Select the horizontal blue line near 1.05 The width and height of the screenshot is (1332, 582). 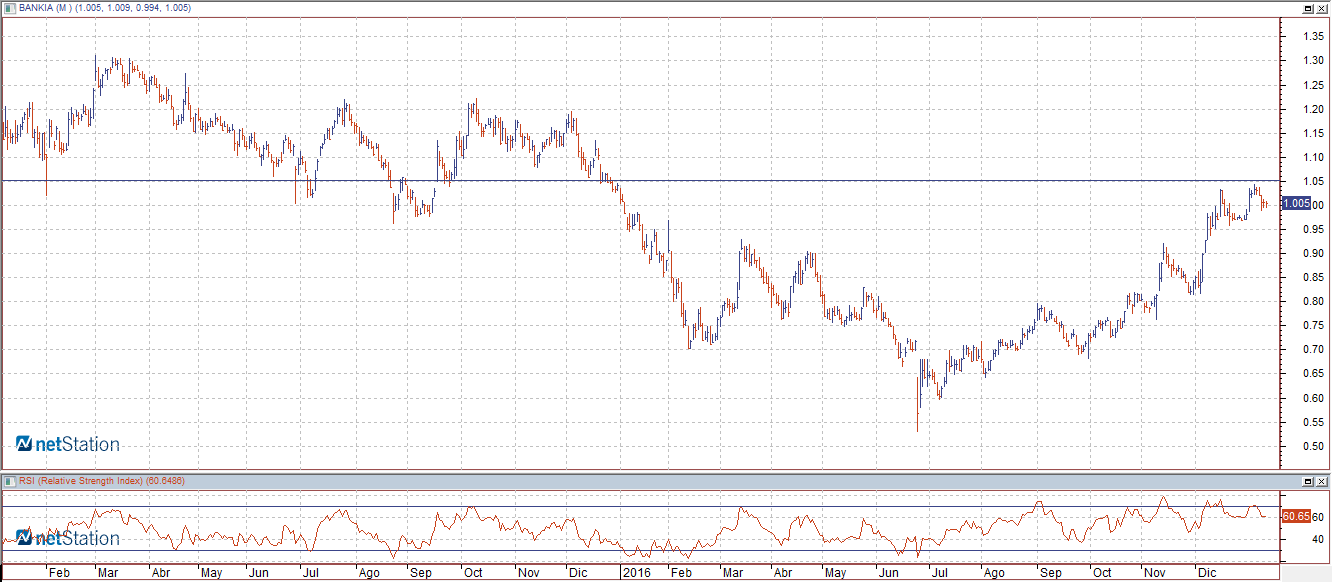point(700,180)
